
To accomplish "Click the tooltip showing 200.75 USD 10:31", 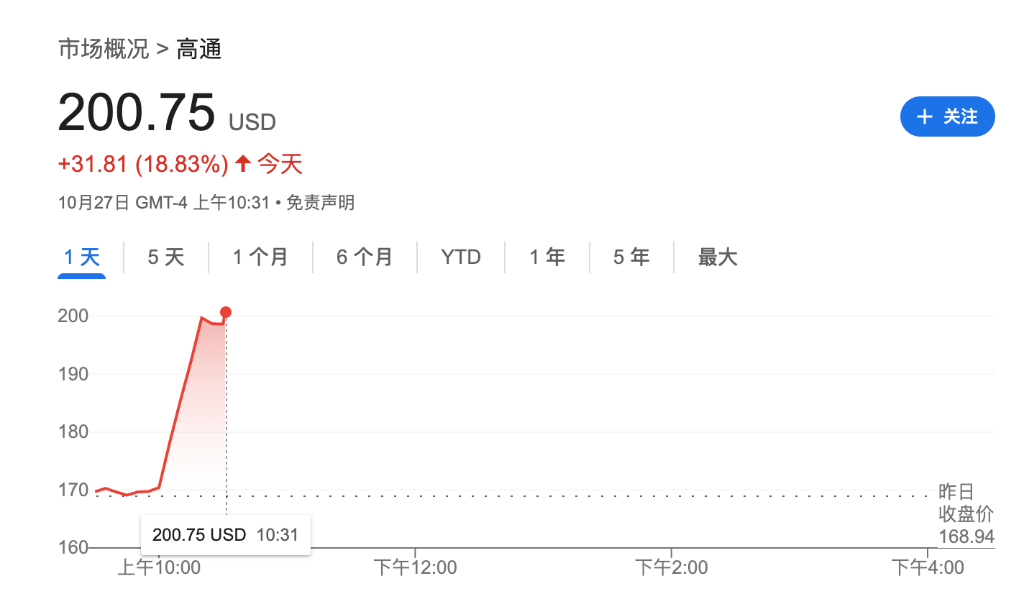I will point(225,534).
